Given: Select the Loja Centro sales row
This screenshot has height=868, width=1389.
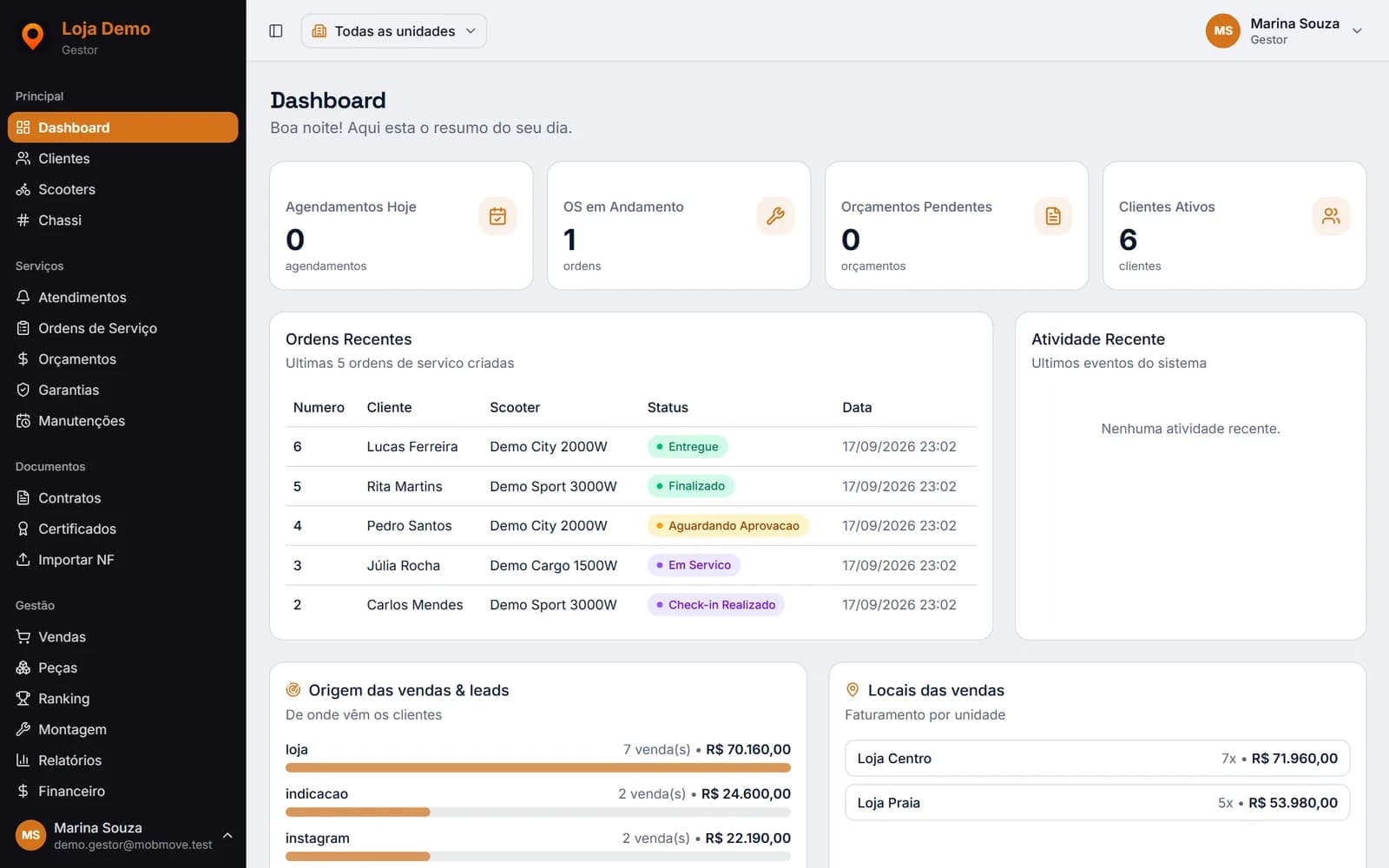Looking at the screenshot, I should tap(1097, 759).
